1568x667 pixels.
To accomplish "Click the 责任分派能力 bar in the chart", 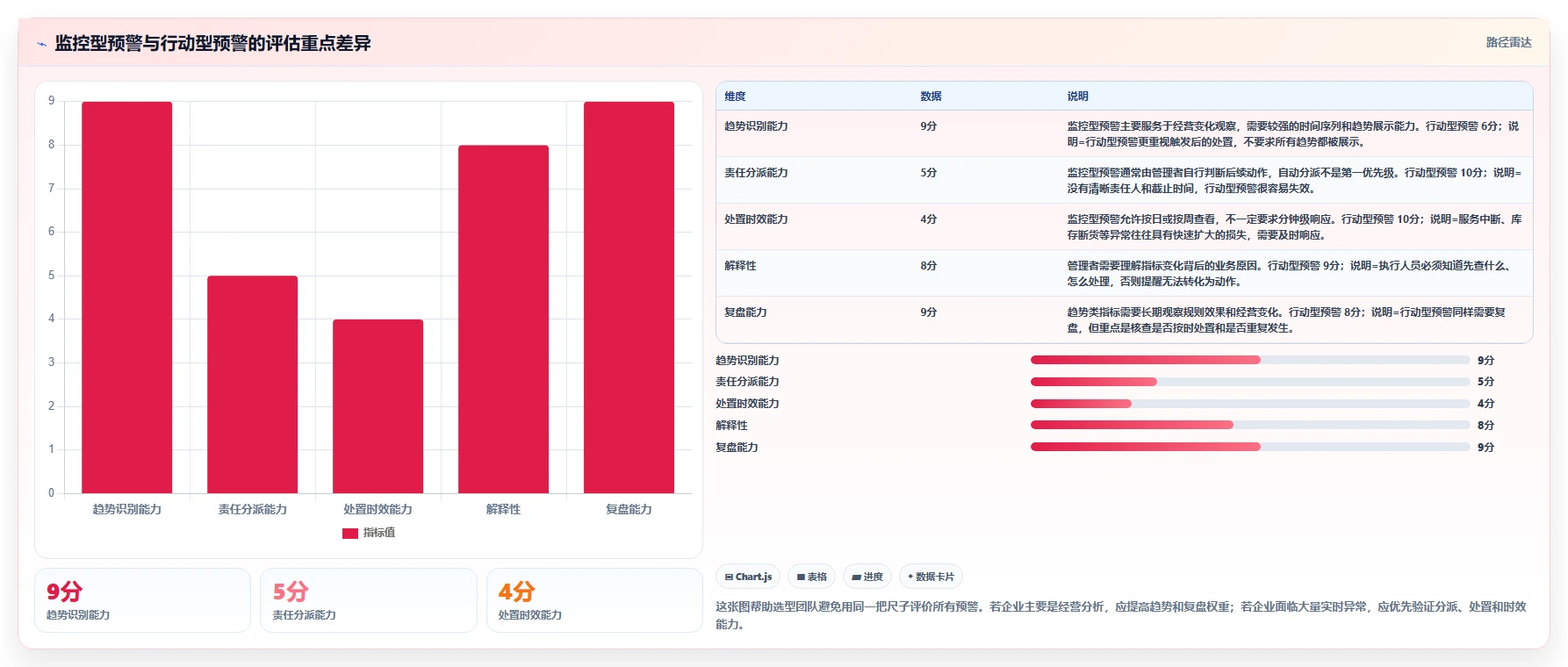I will (x=253, y=384).
